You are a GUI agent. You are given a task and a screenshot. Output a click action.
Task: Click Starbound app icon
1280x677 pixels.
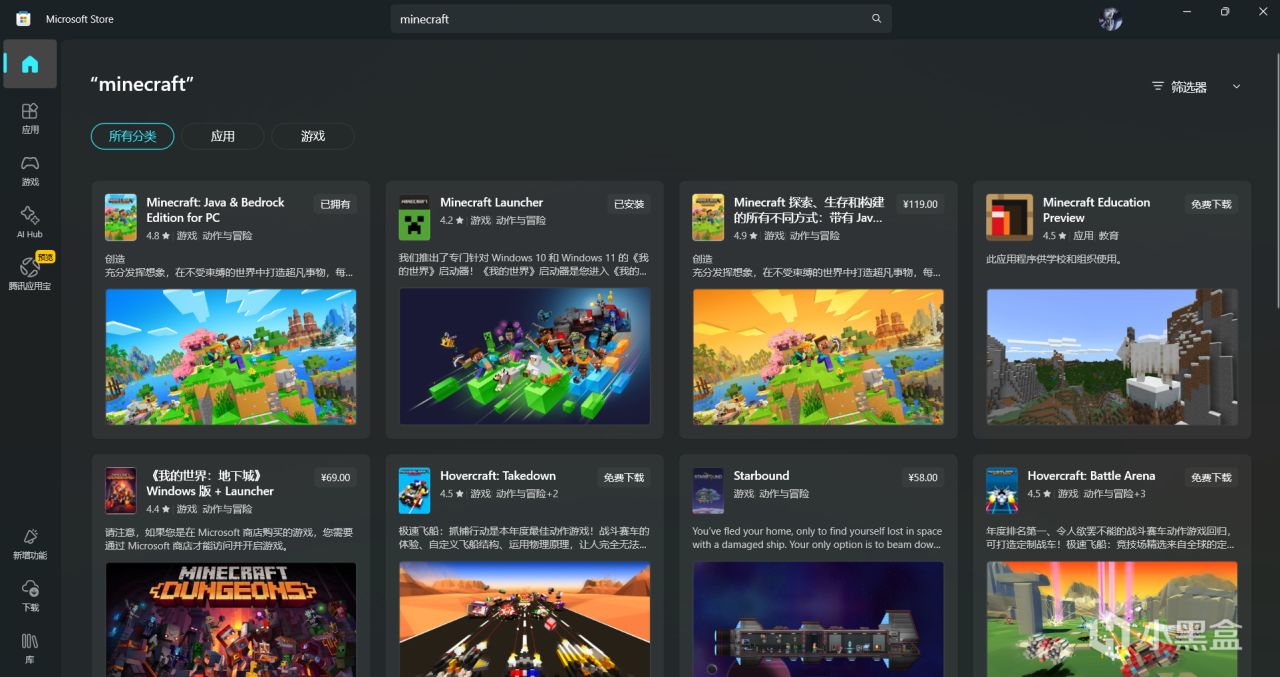tap(708, 491)
